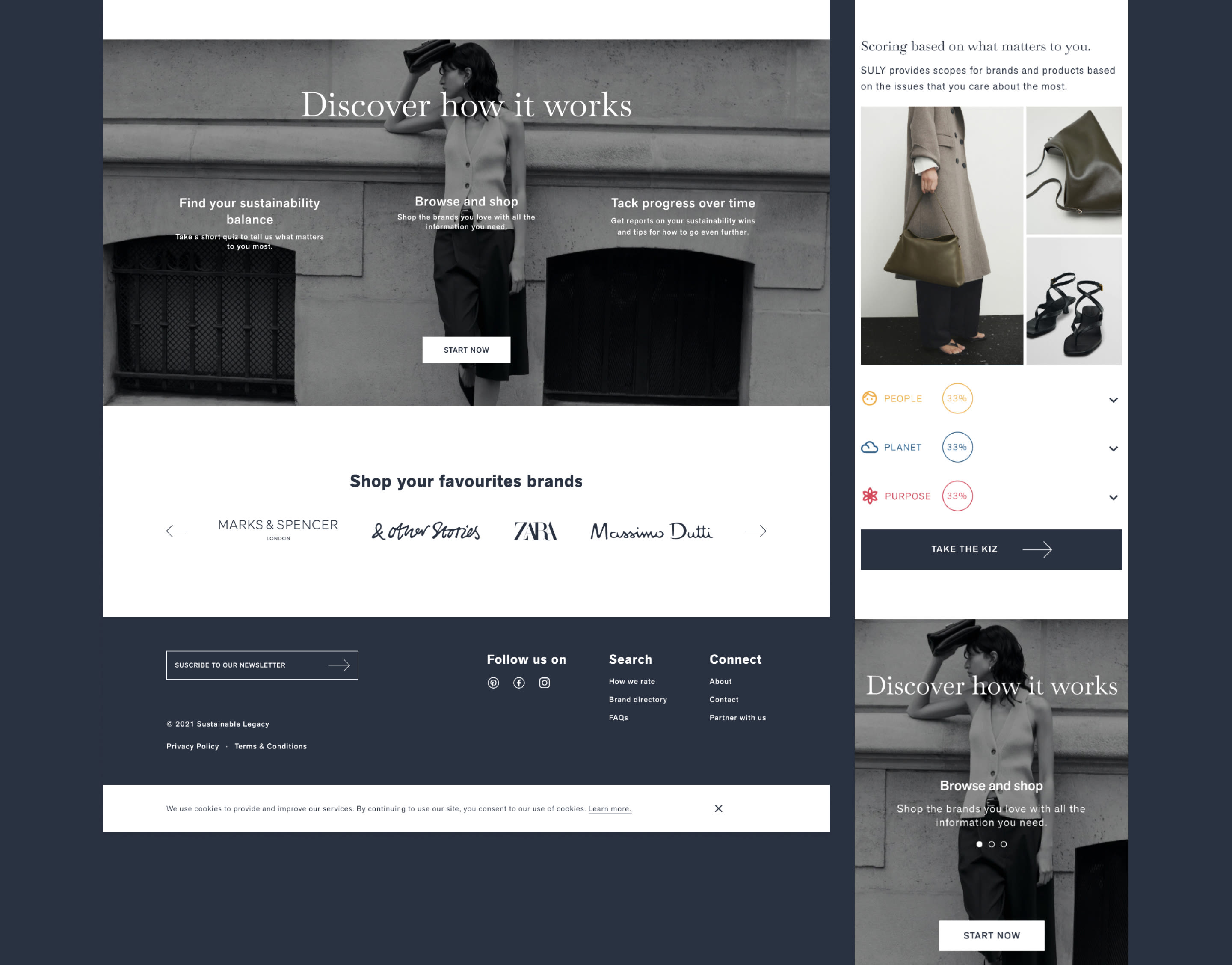The image size is (1232, 965).
Task: Open the Partner with us link
Action: pyautogui.click(x=737, y=718)
